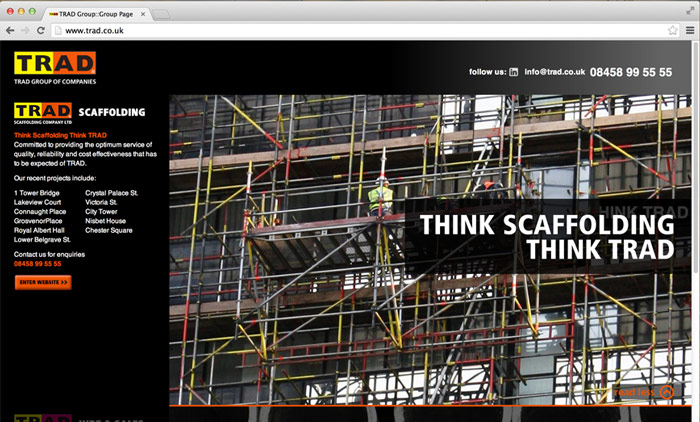The width and height of the screenshot is (700, 422).
Task: Click the browser forward arrow
Action: pyautogui.click(x=25, y=30)
